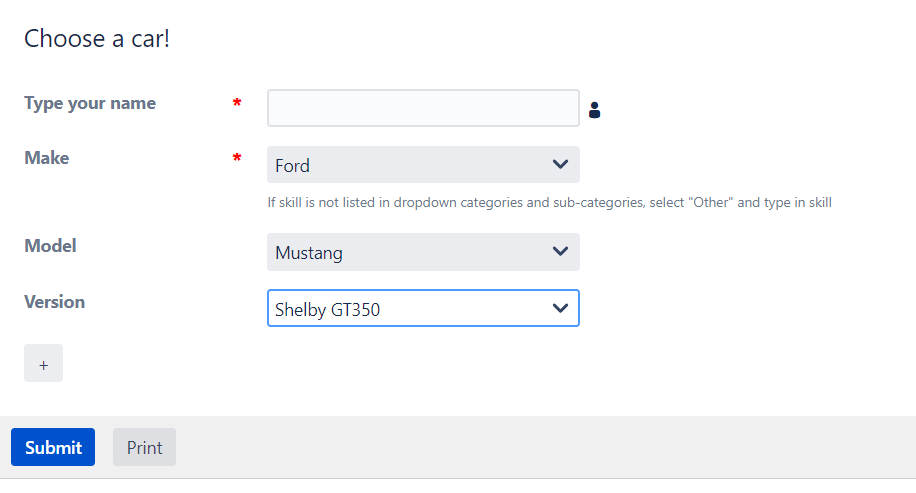Open the Model dropdown showing Mustang
The image size is (916, 493).
(x=424, y=252)
